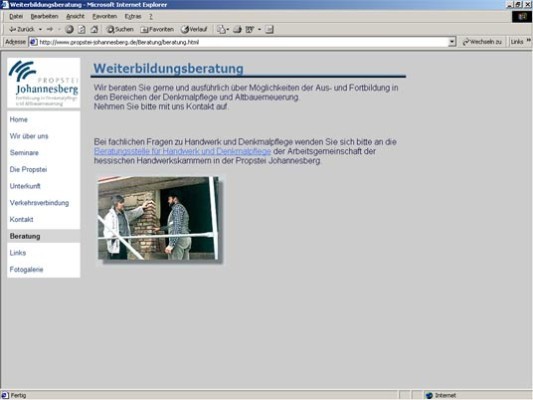Open the Favoriten menu in menu bar
Screen dimensions: 533x400
point(104,16)
